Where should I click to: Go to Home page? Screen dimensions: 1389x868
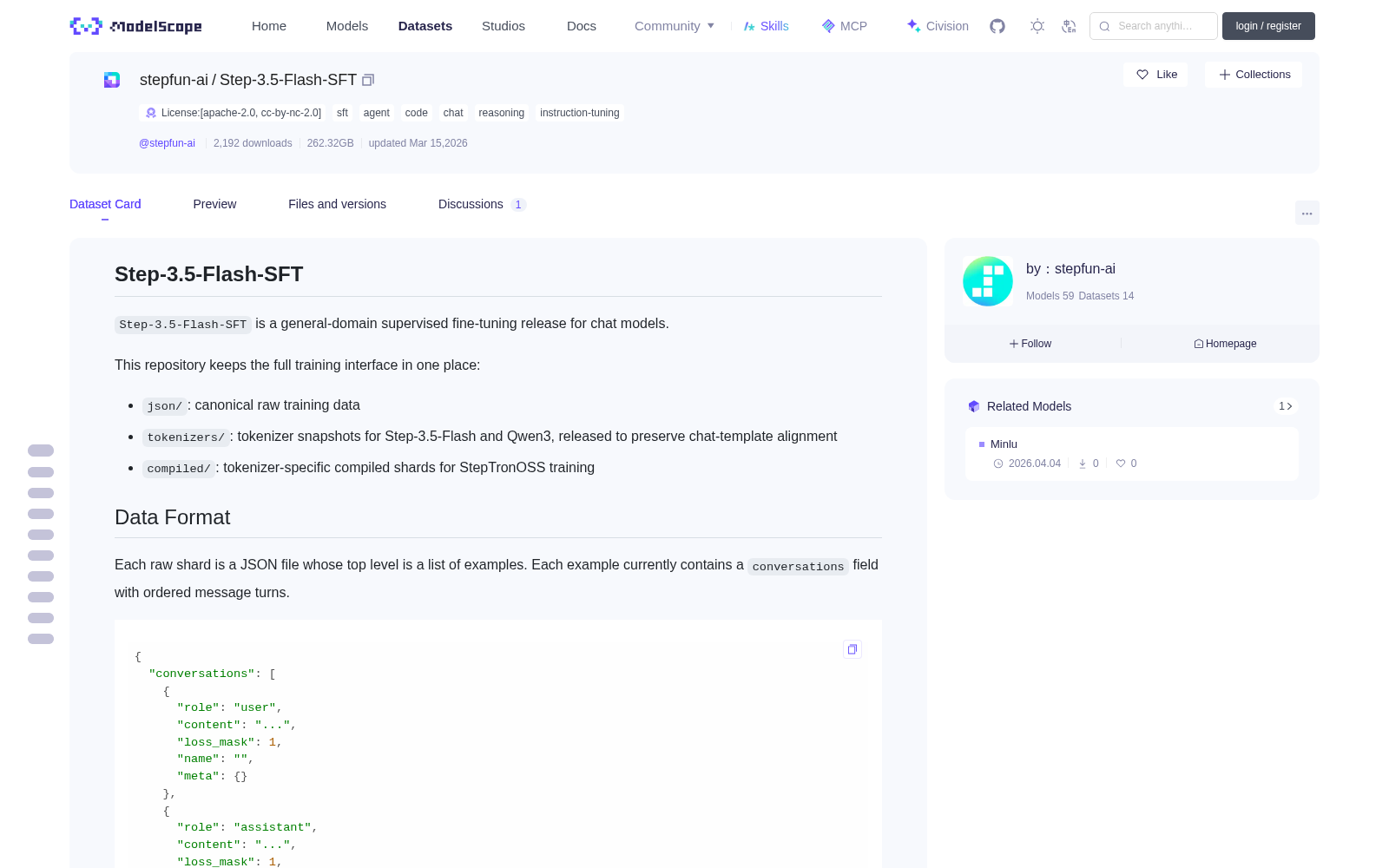coord(269,26)
